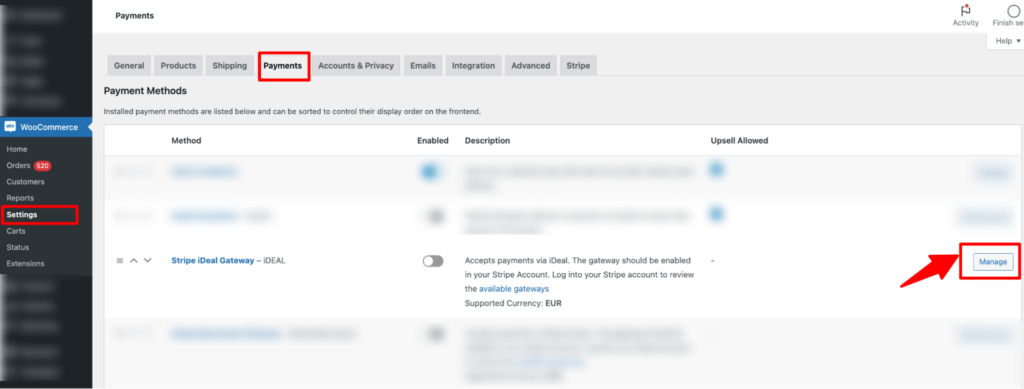The height and width of the screenshot is (389, 1024).
Task: Click the Supported Currency: EUR text
Action: 513,303
